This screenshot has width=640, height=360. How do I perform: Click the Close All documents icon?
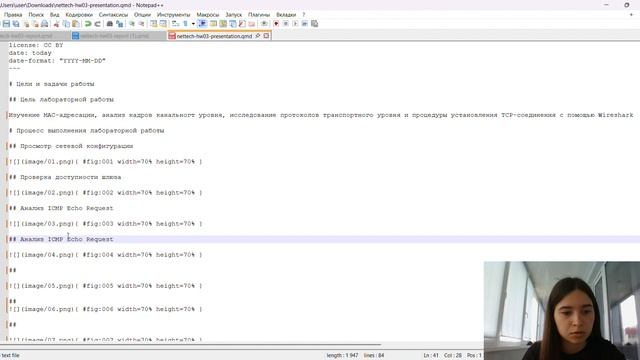(x=36, y=24)
